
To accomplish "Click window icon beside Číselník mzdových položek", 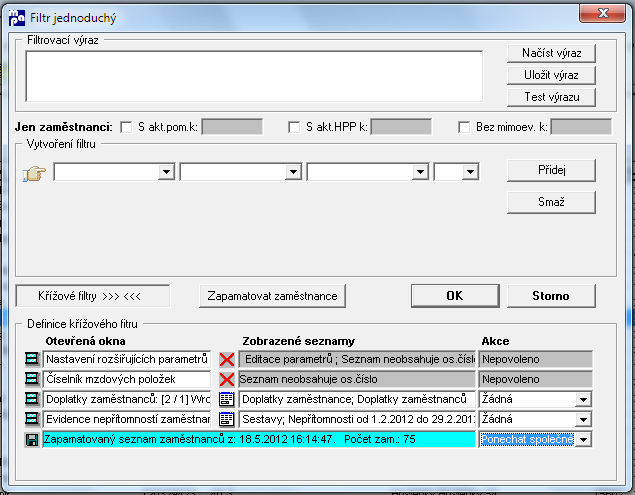I will pyautogui.click(x=32, y=379).
